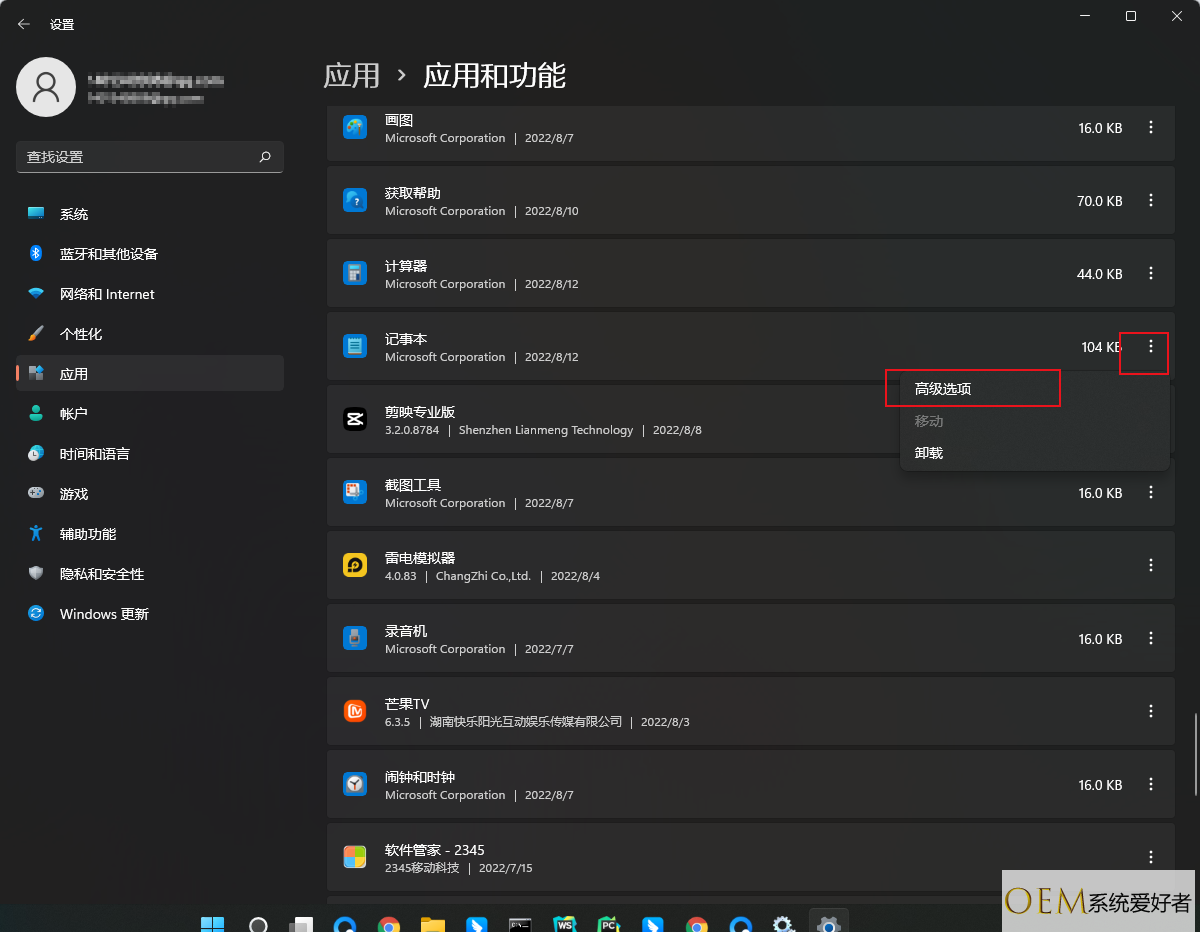Click the search magnifier in 查找设置
The width and height of the screenshot is (1200, 932).
pyautogui.click(x=265, y=157)
